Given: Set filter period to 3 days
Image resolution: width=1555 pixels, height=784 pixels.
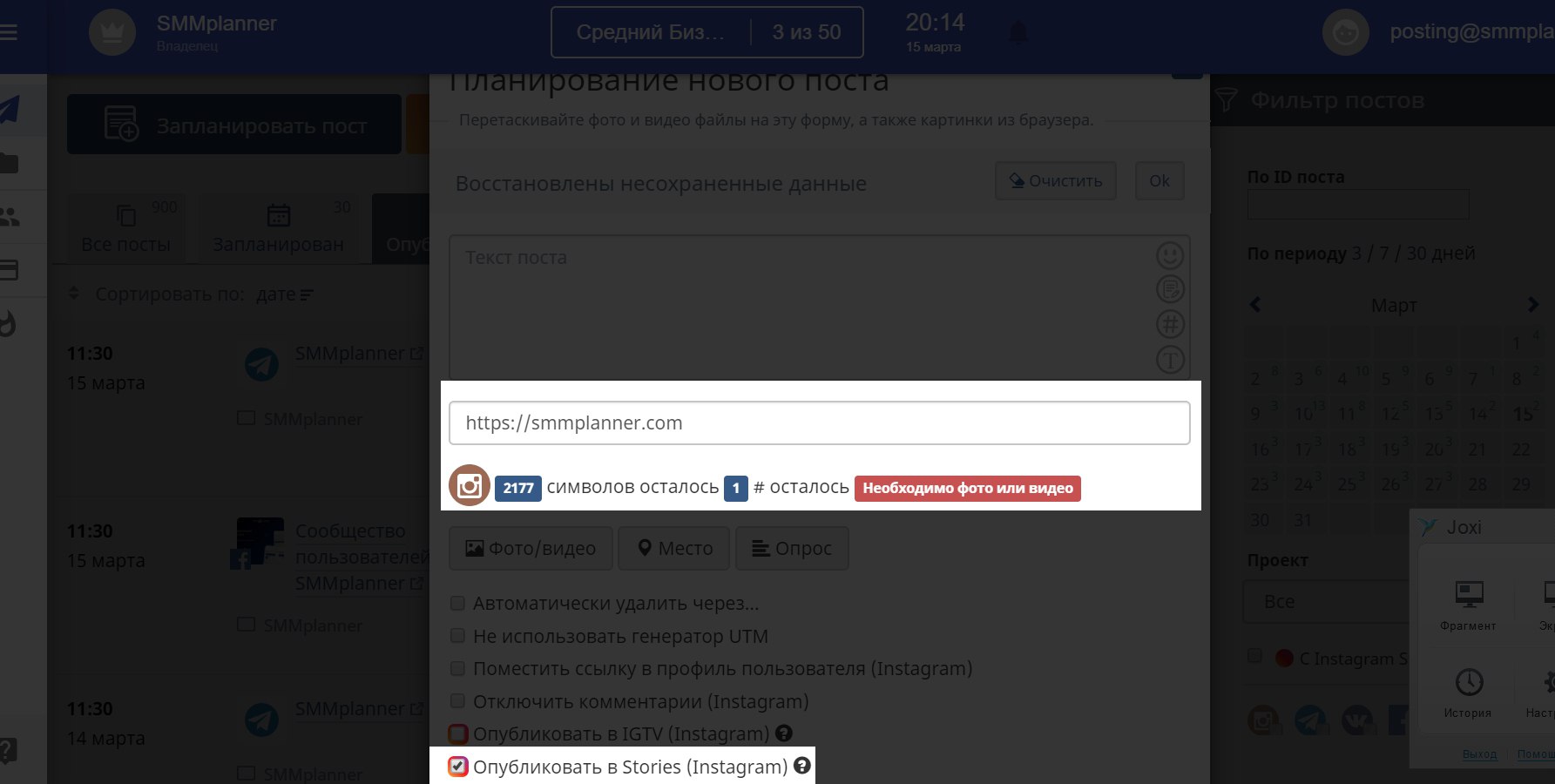Looking at the screenshot, I should click(1356, 253).
